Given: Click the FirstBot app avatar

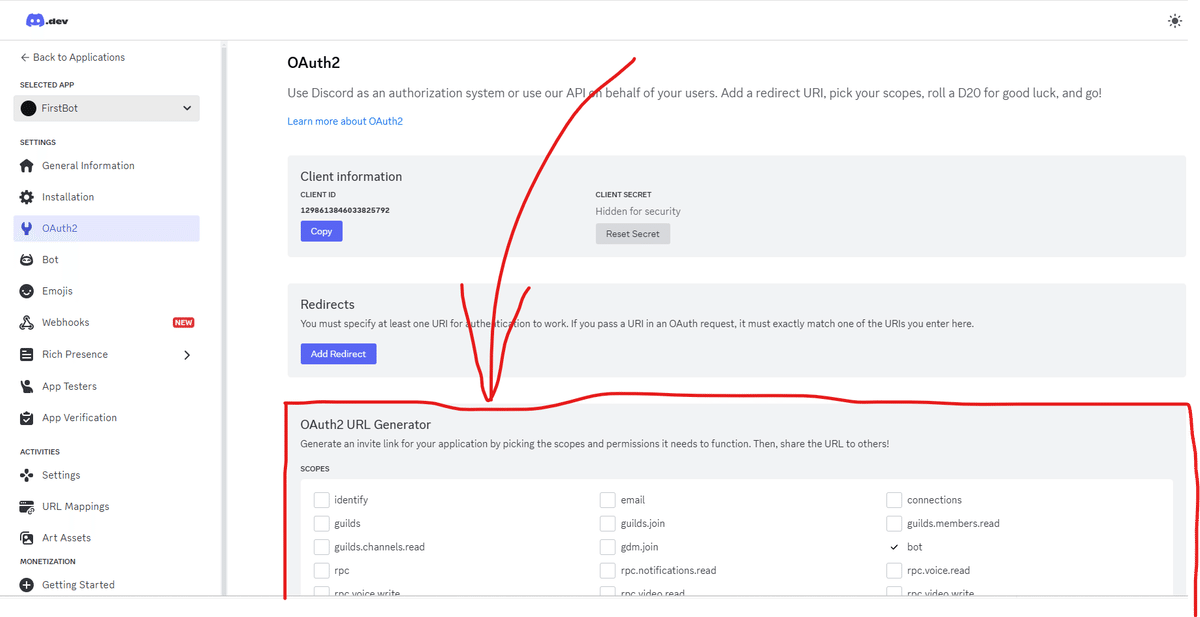Looking at the screenshot, I should coord(28,108).
